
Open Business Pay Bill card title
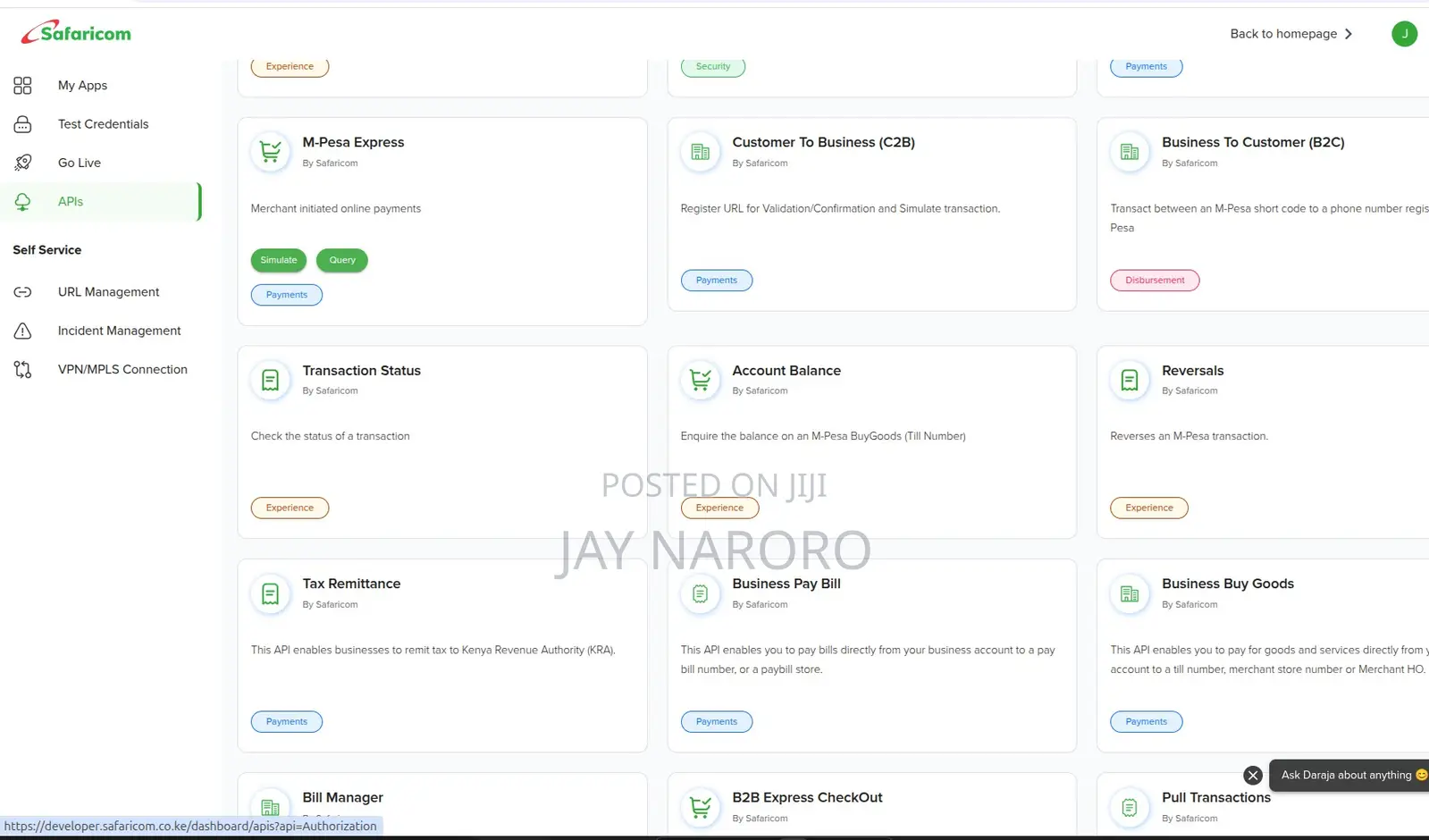coord(786,584)
